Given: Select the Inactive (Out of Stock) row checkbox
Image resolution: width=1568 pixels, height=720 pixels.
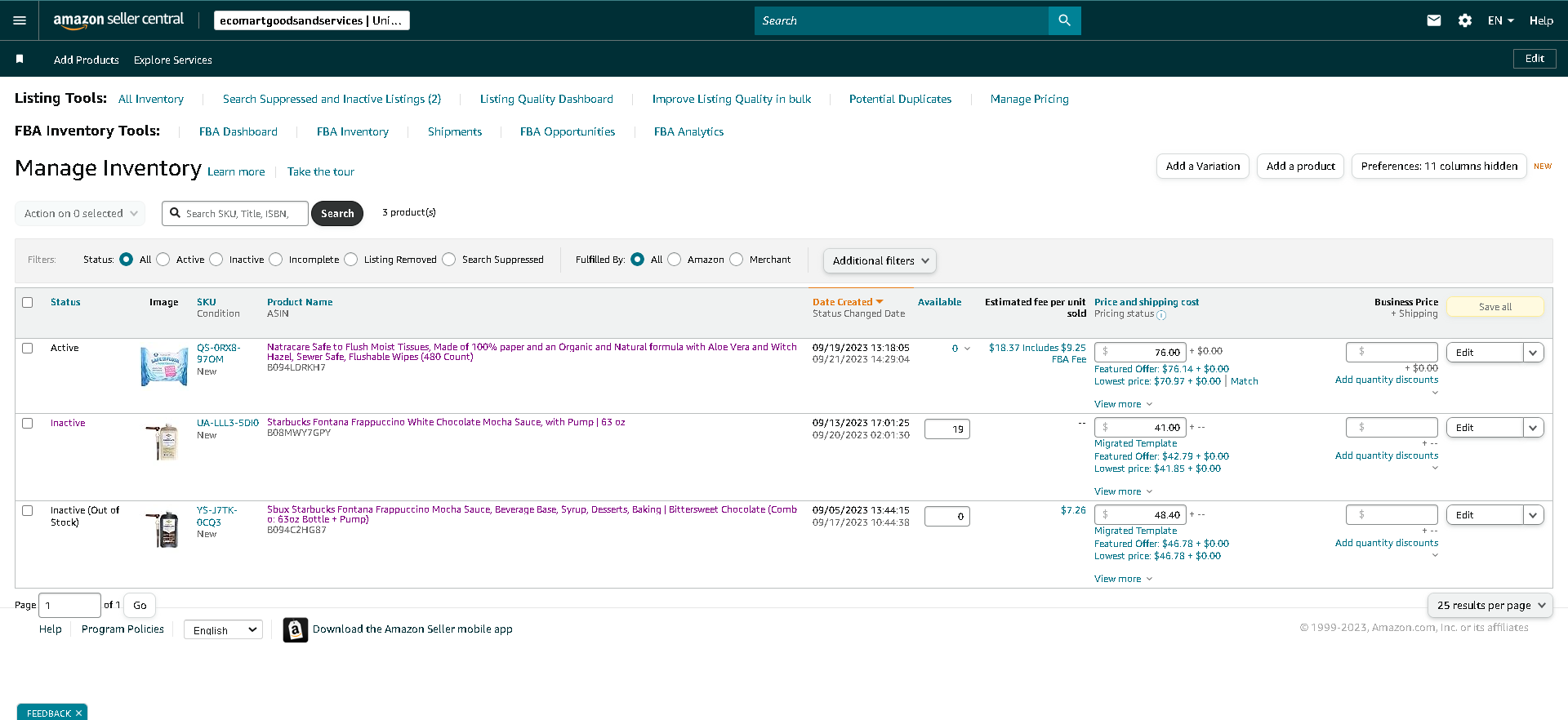Looking at the screenshot, I should [28, 510].
